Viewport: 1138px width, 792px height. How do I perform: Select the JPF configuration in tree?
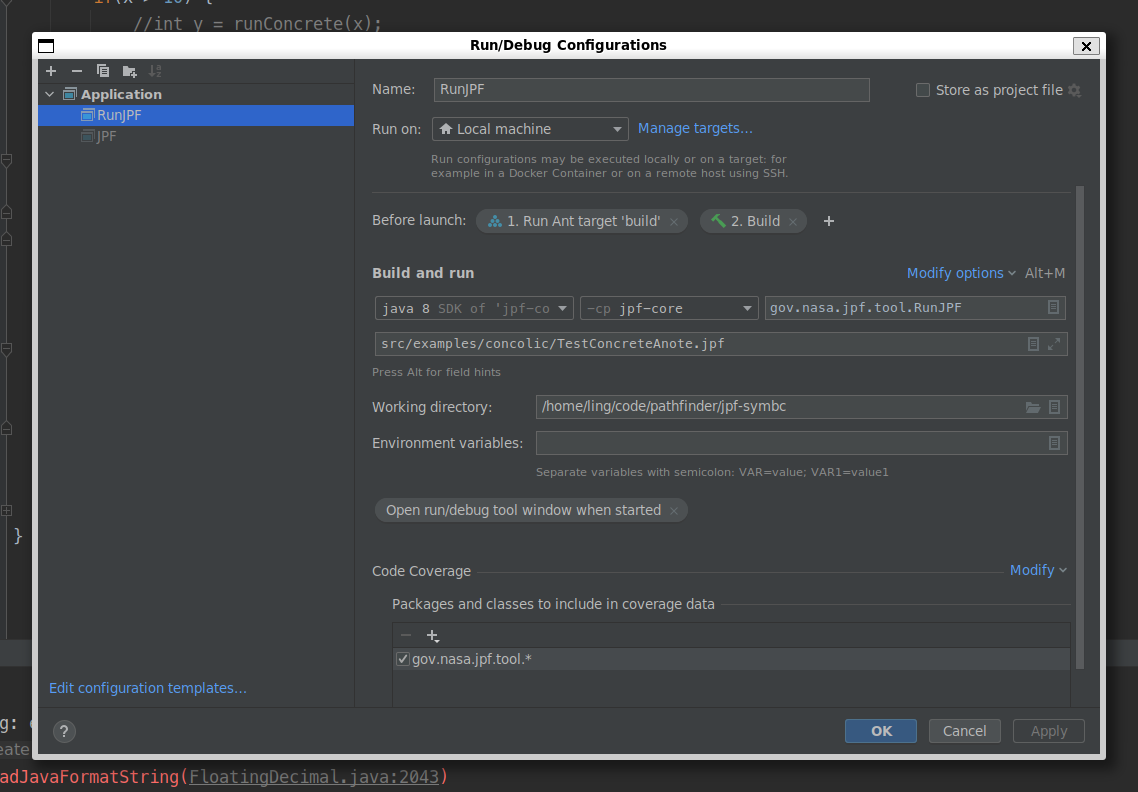click(106, 136)
